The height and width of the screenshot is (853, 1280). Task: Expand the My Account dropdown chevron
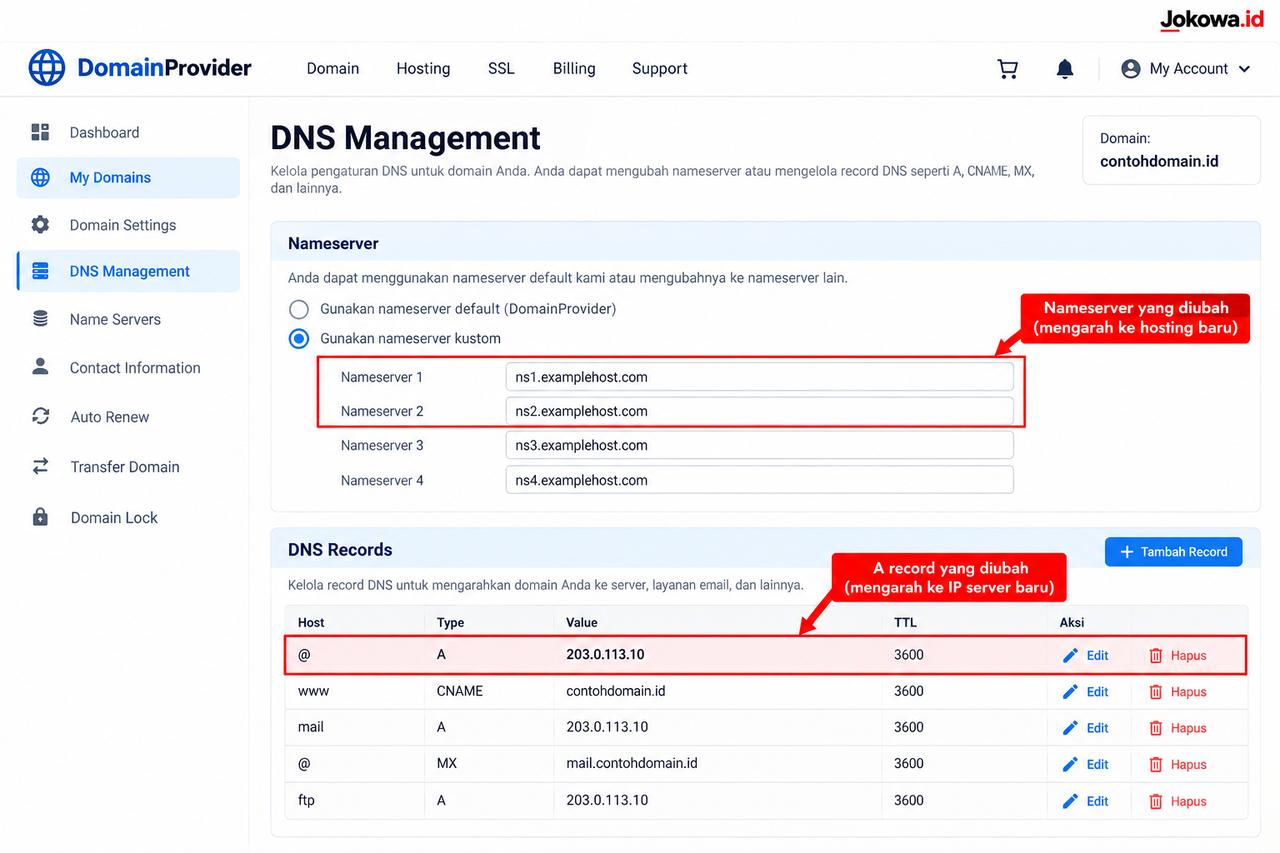pos(1244,69)
